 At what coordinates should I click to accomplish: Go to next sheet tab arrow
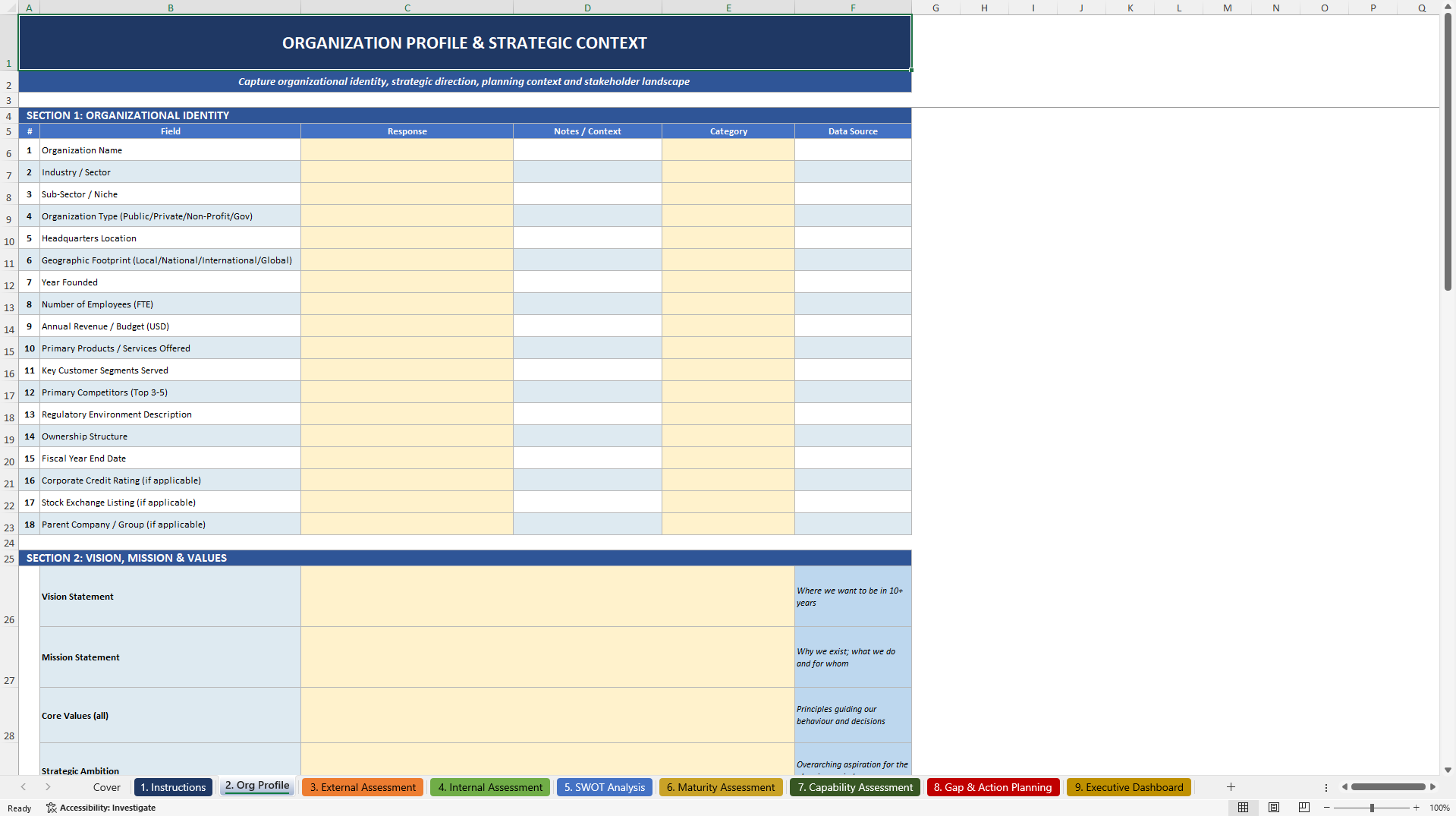(x=48, y=787)
